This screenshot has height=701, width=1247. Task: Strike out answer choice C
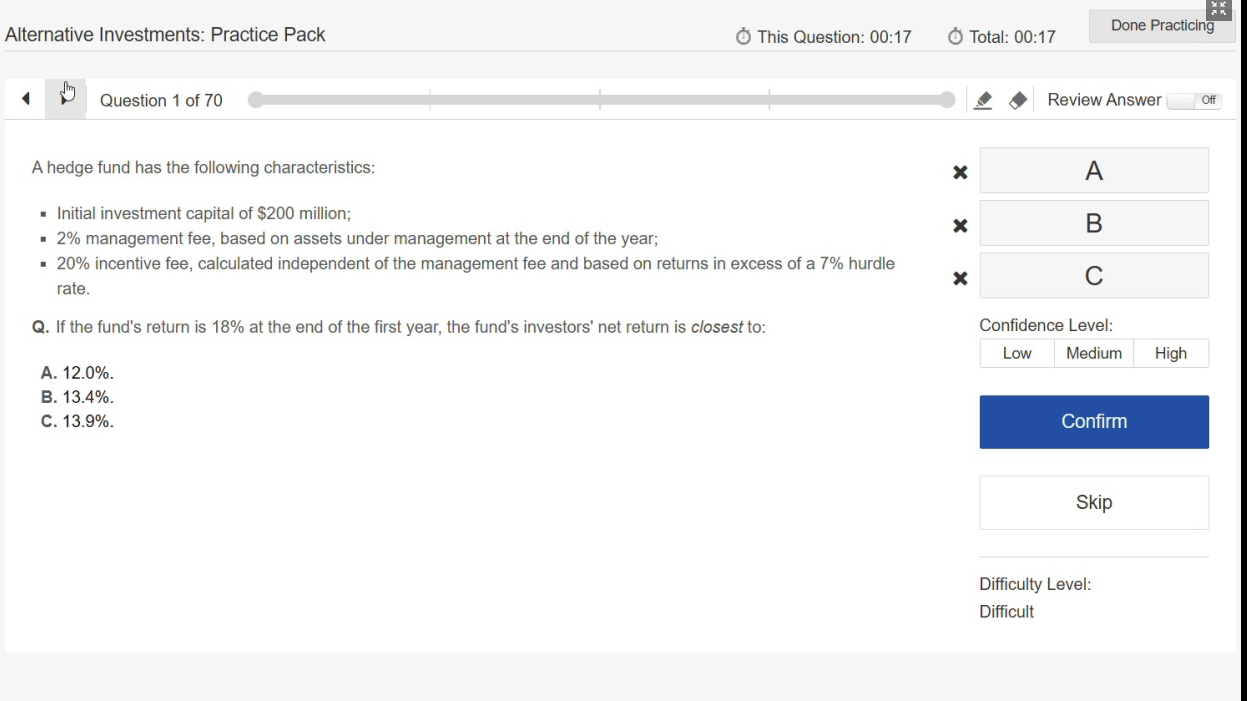960,278
